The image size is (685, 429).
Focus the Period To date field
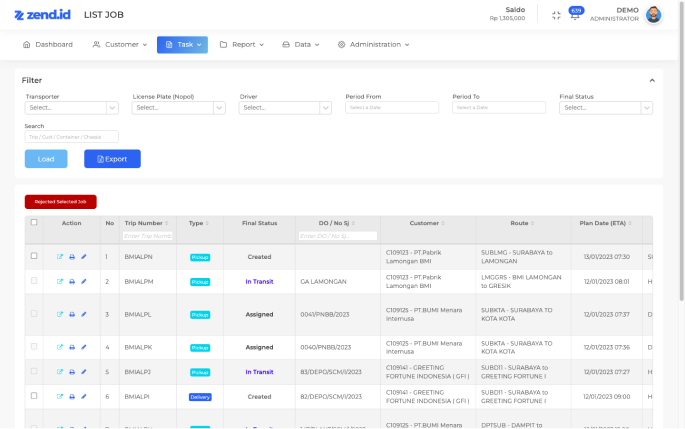coord(499,107)
